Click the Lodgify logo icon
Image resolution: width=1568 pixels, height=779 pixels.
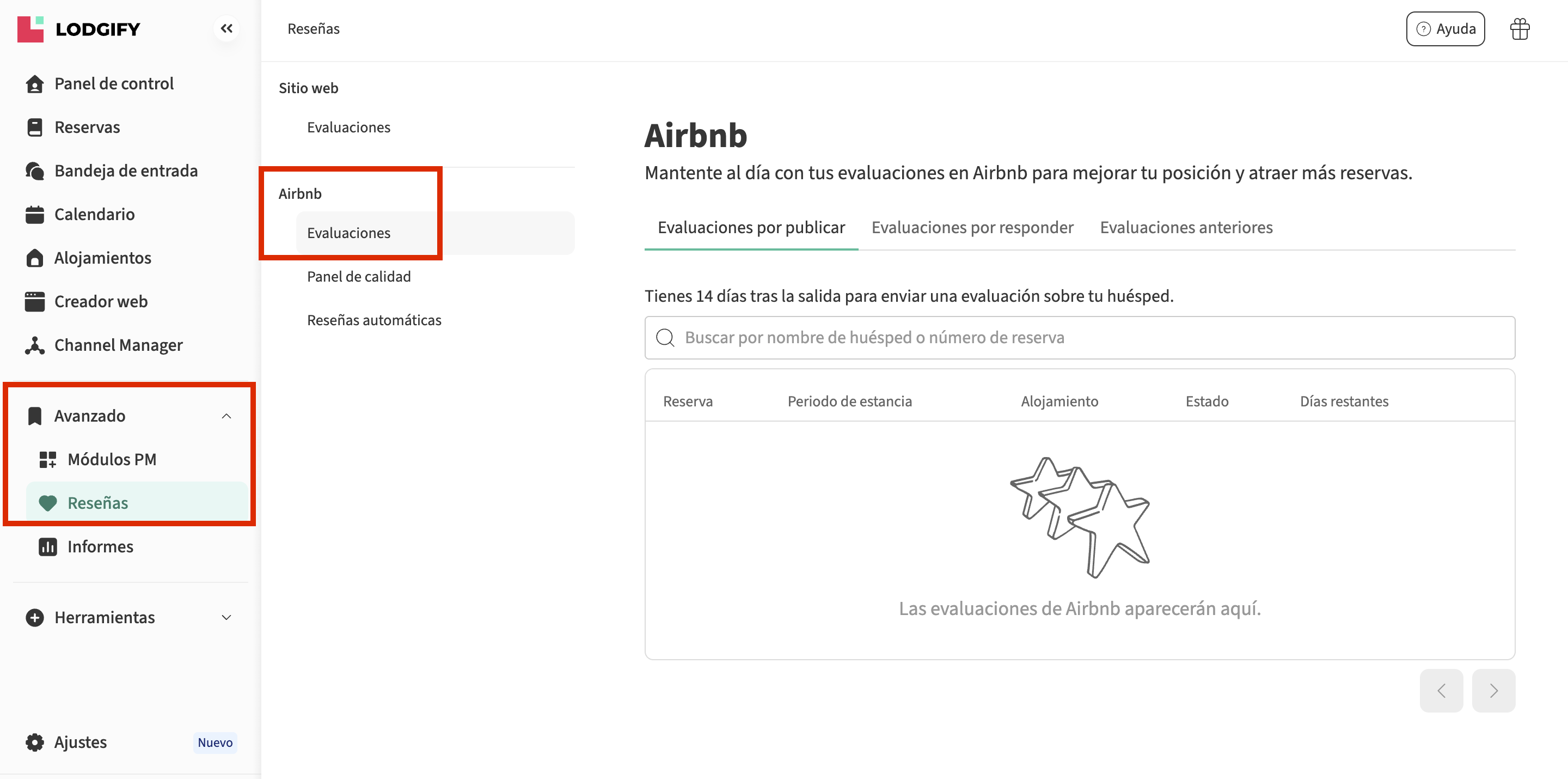[30, 29]
